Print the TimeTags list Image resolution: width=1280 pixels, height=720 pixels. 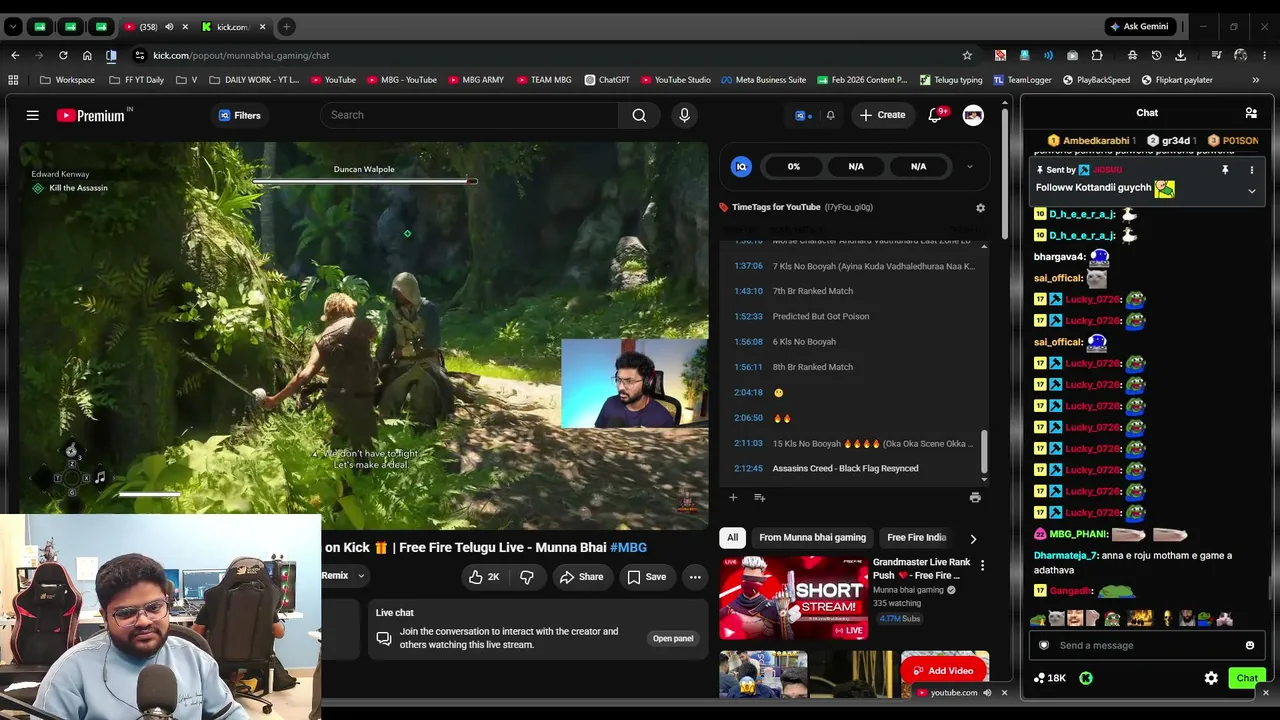975,497
